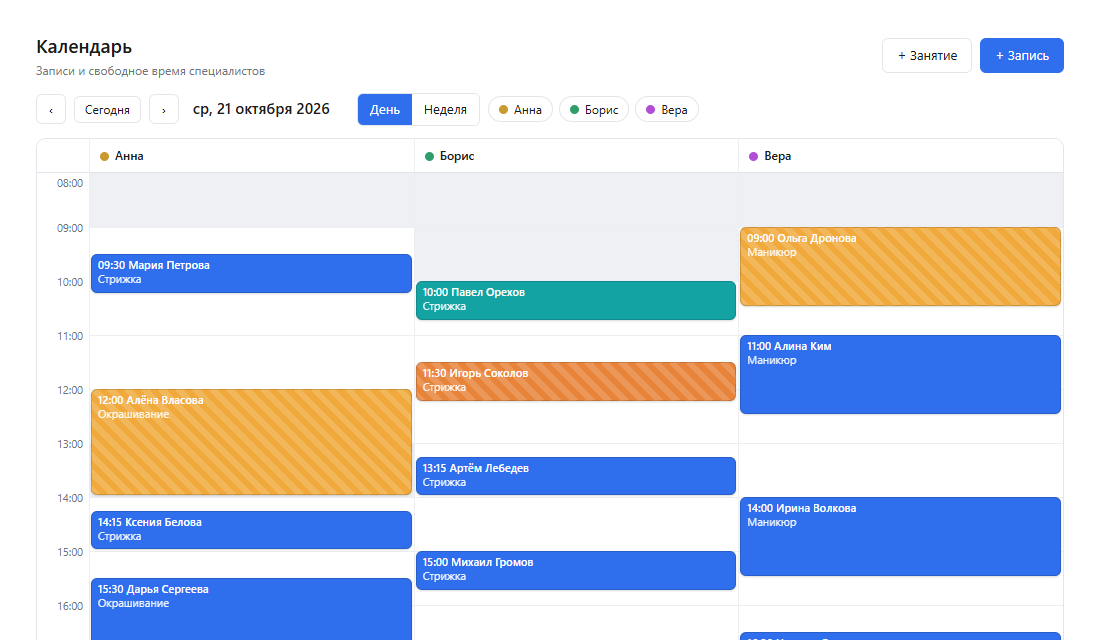Open the 11:30 Игорь Соколов appointment
This screenshot has width=1100, height=640.
pyautogui.click(x=576, y=382)
